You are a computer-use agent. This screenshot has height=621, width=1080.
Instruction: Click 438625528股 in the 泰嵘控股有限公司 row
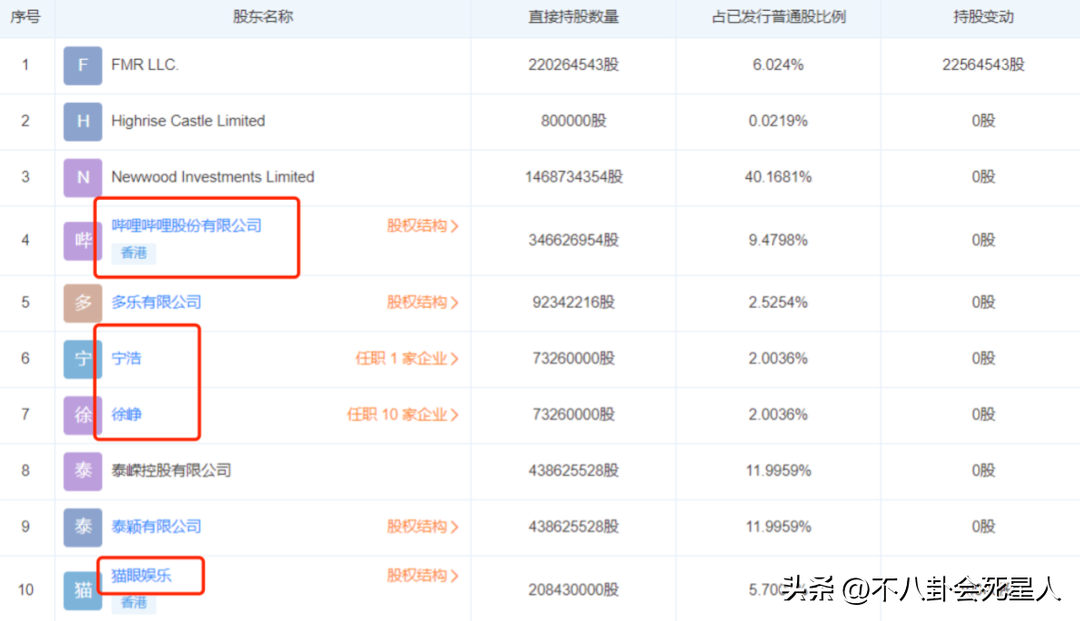pos(574,471)
